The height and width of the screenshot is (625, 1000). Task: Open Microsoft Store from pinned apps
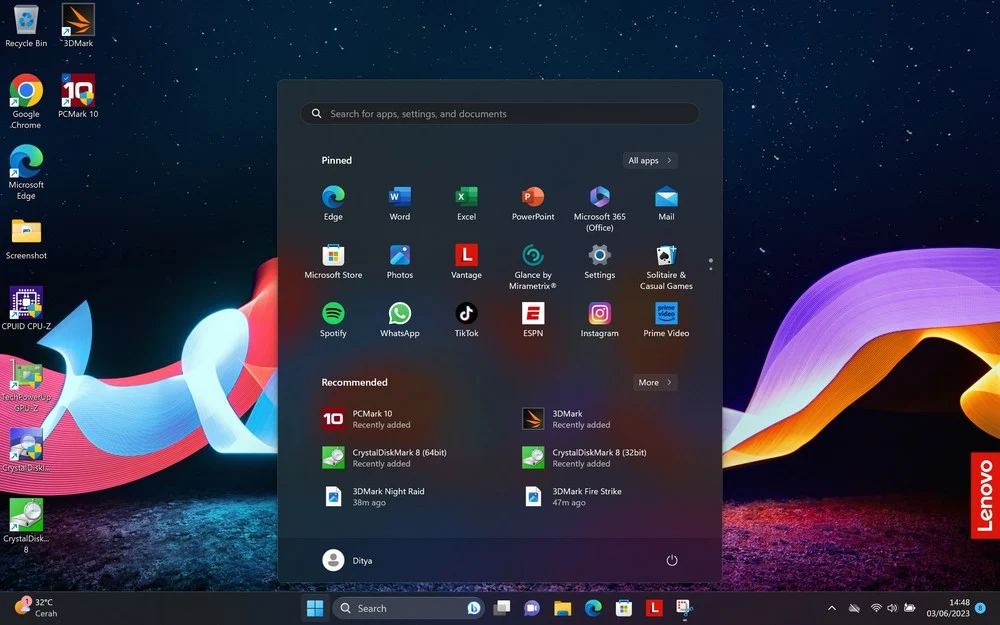click(x=333, y=262)
